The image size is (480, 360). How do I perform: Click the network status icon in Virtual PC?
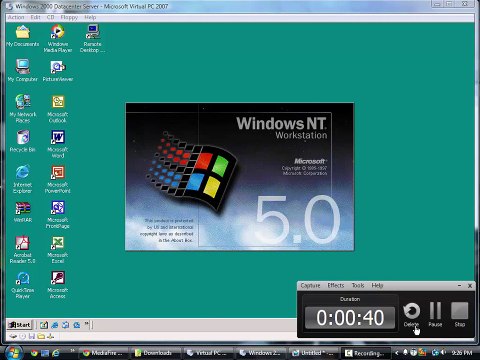(x=50, y=336)
